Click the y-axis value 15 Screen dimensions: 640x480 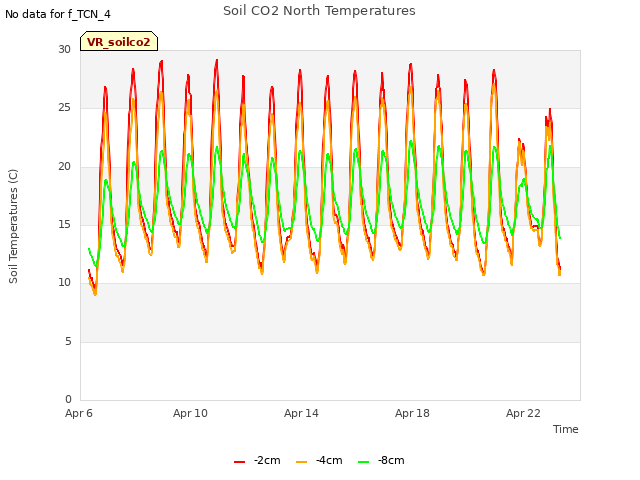tap(64, 224)
